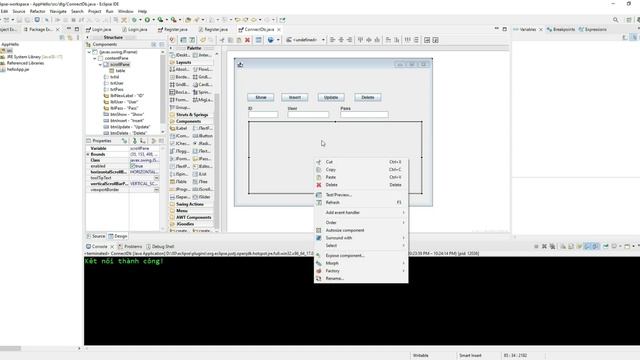Click the Pass text field in form
Screen dimensions: 640x360
[x=364, y=115]
